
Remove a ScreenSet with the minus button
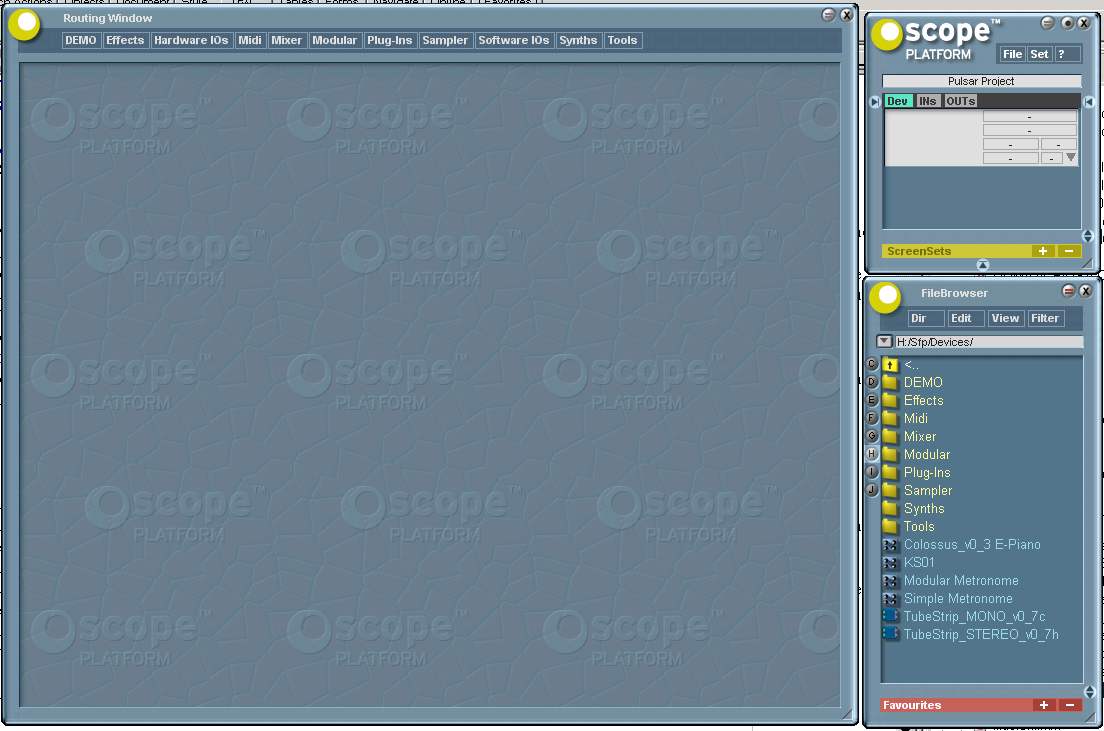pos(1069,251)
